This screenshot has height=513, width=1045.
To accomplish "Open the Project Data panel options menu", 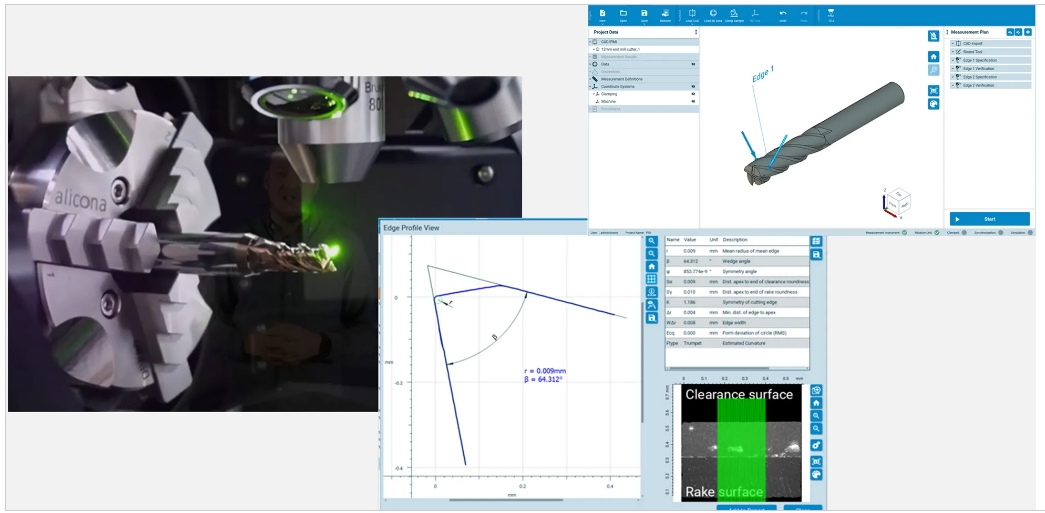I will pyautogui.click(x=696, y=32).
